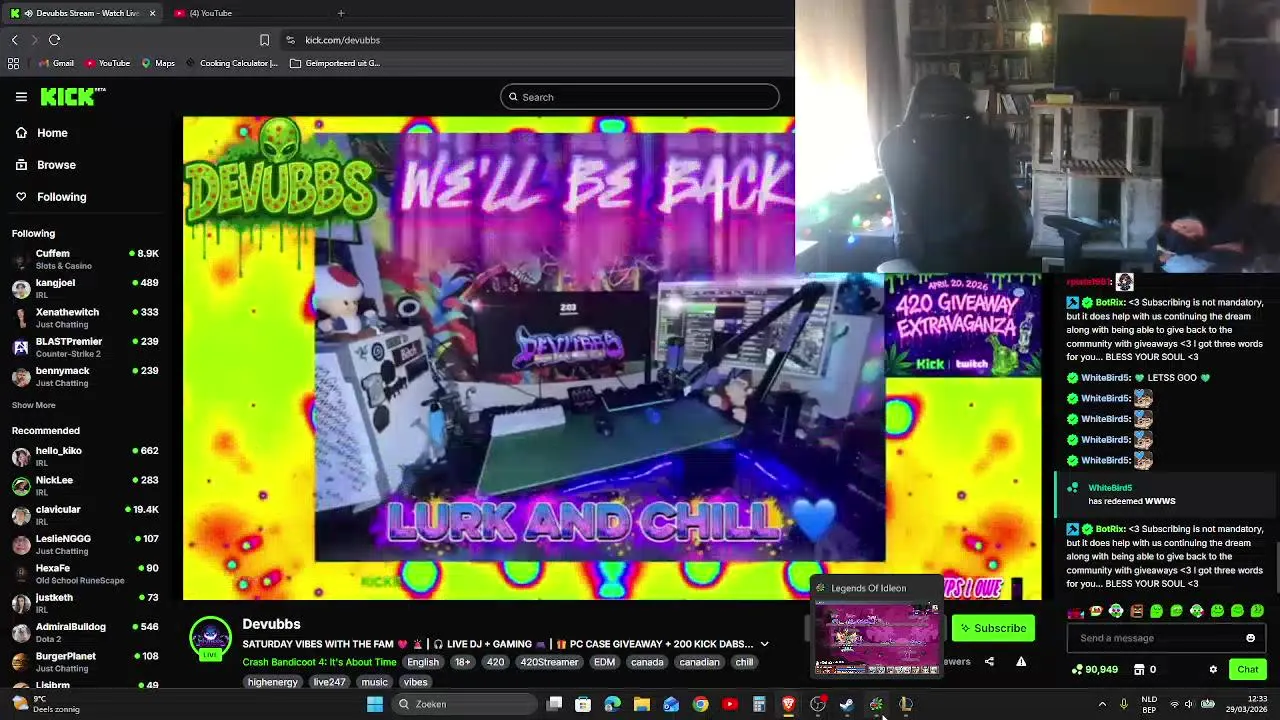Open the Maps bookmark
This screenshot has height=720, width=1280.
click(158, 63)
